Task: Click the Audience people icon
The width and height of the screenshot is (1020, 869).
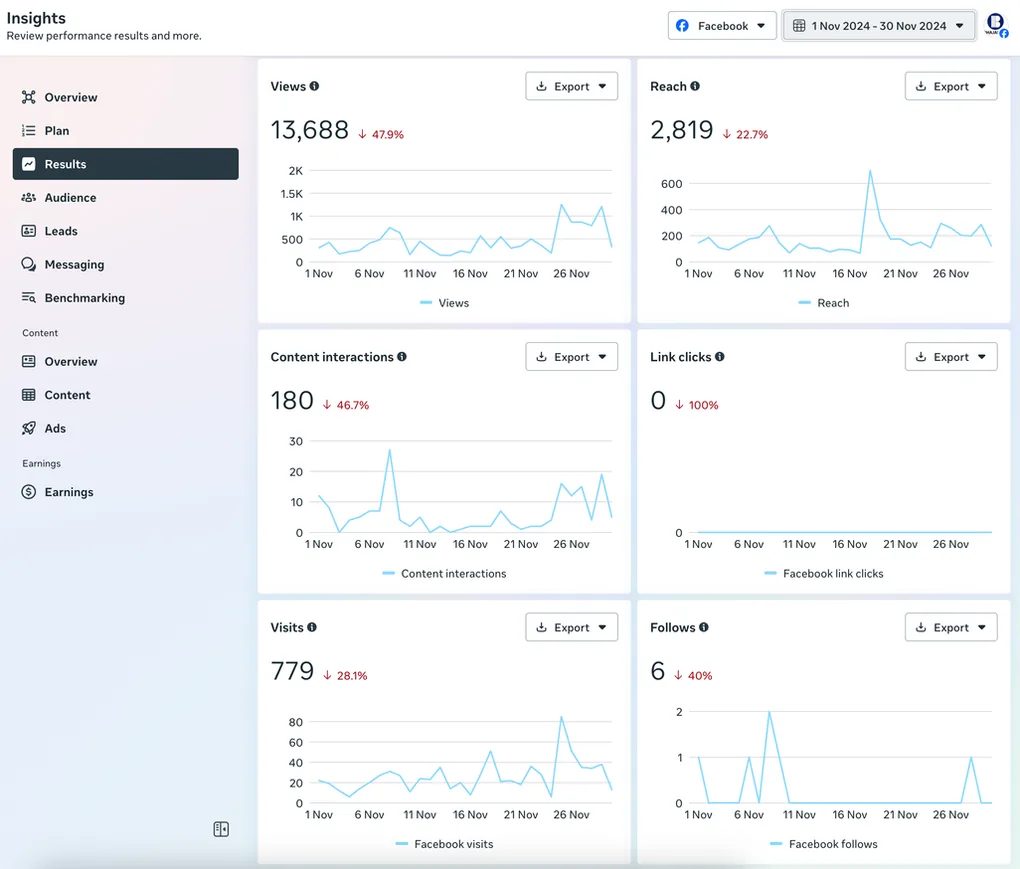Action: [x=29, y=198]
